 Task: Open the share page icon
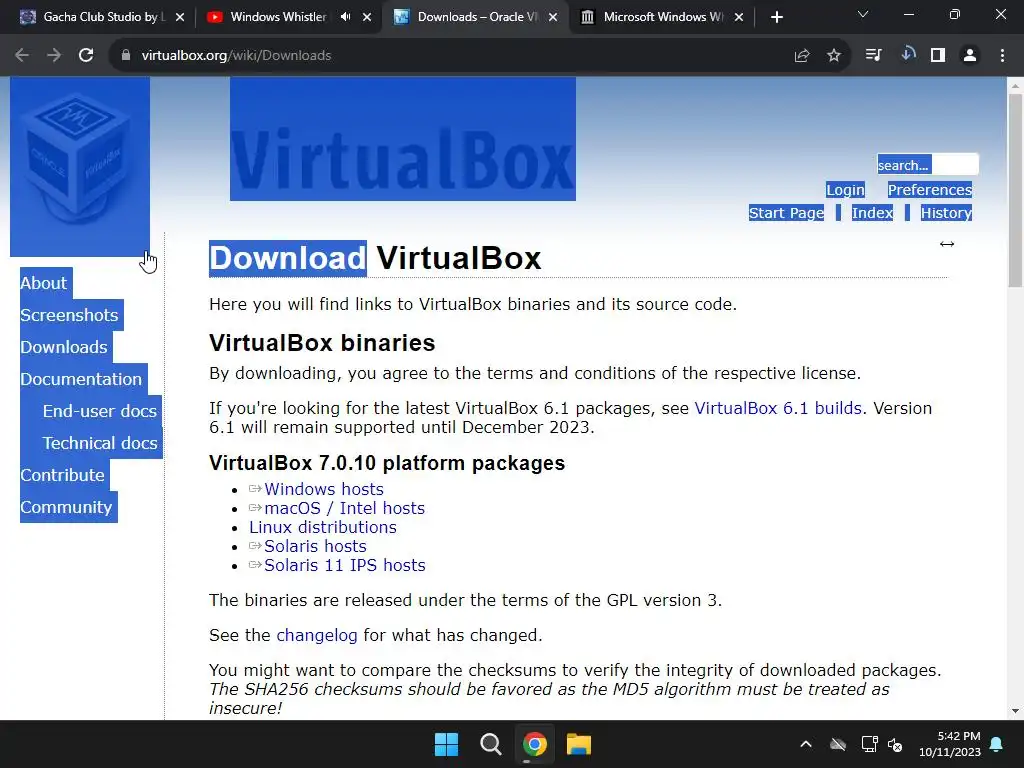tap(802, 56)
